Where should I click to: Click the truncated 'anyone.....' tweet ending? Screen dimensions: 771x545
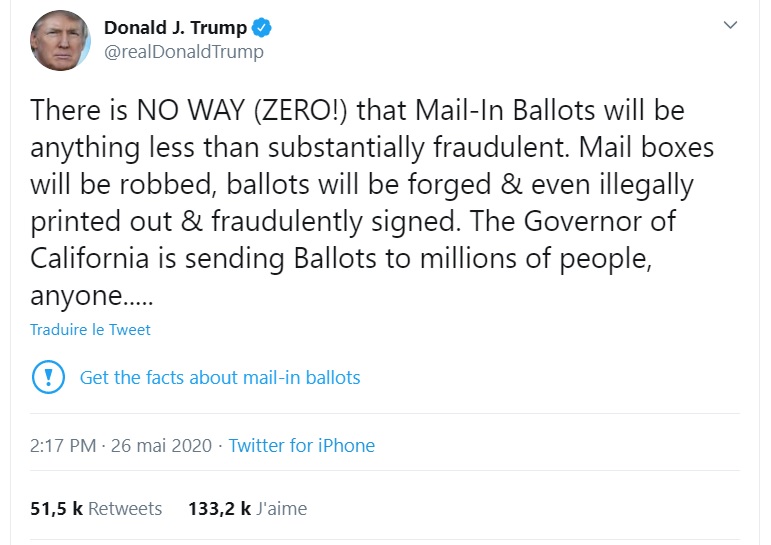89,297
